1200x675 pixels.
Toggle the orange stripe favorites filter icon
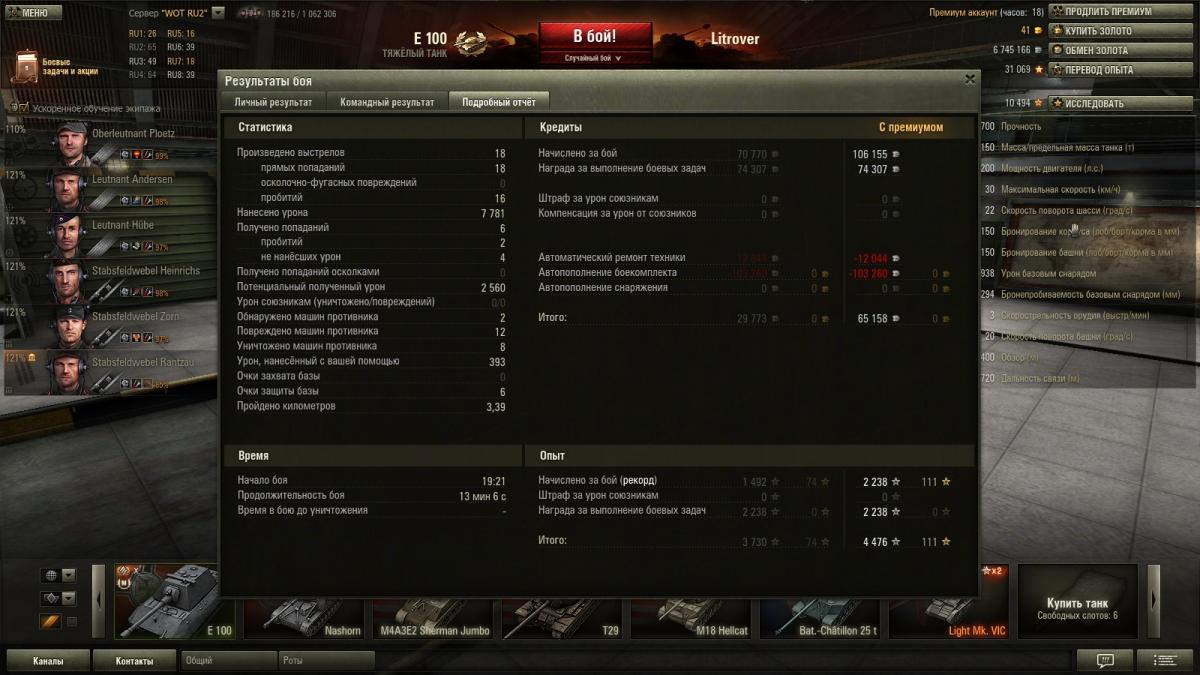click(51, 622)
